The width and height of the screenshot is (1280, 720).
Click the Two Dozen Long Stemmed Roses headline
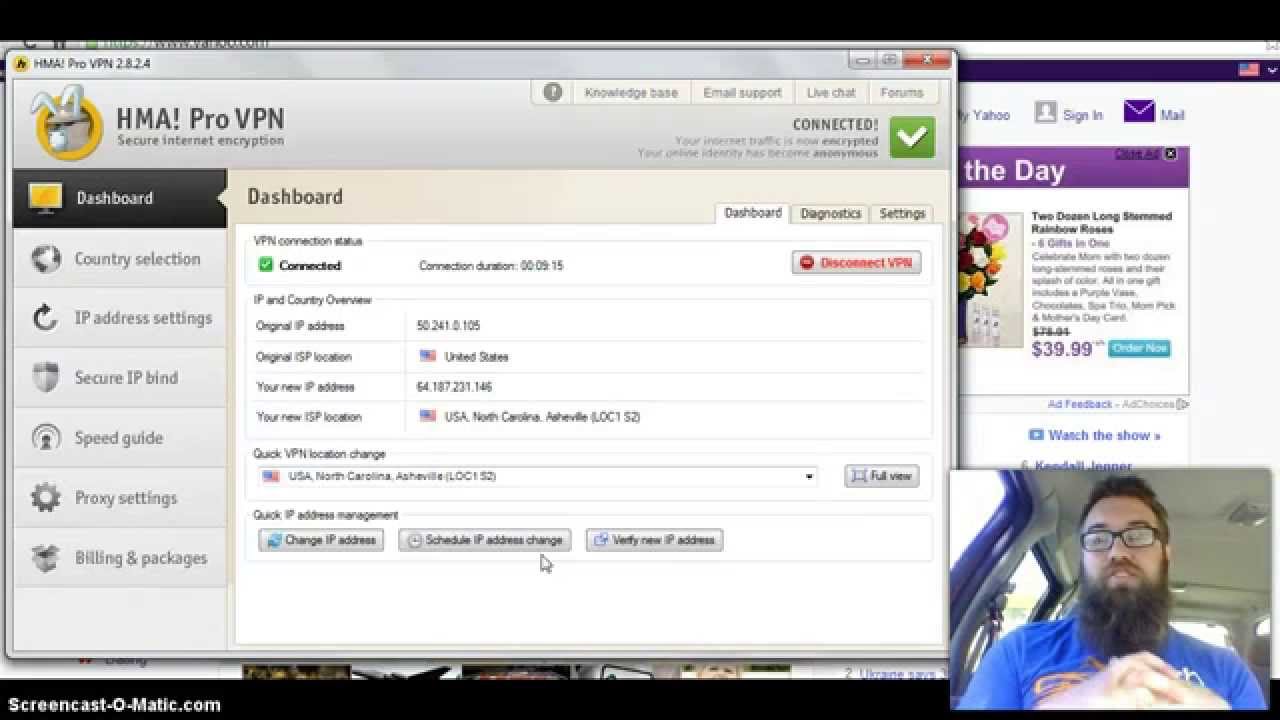tap(1101, 222)
